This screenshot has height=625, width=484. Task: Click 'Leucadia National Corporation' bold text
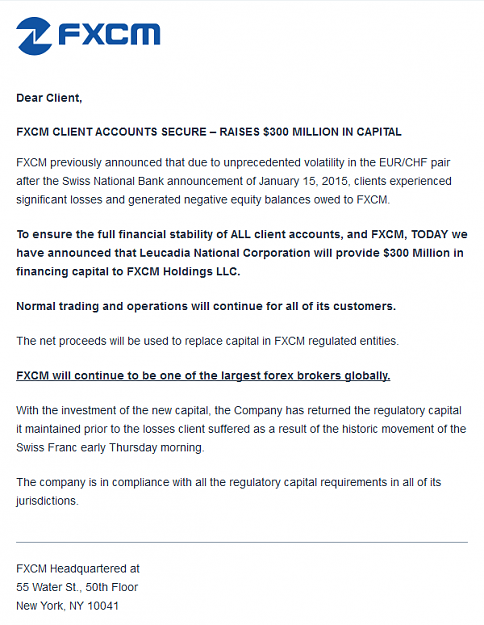coord(224,253)
